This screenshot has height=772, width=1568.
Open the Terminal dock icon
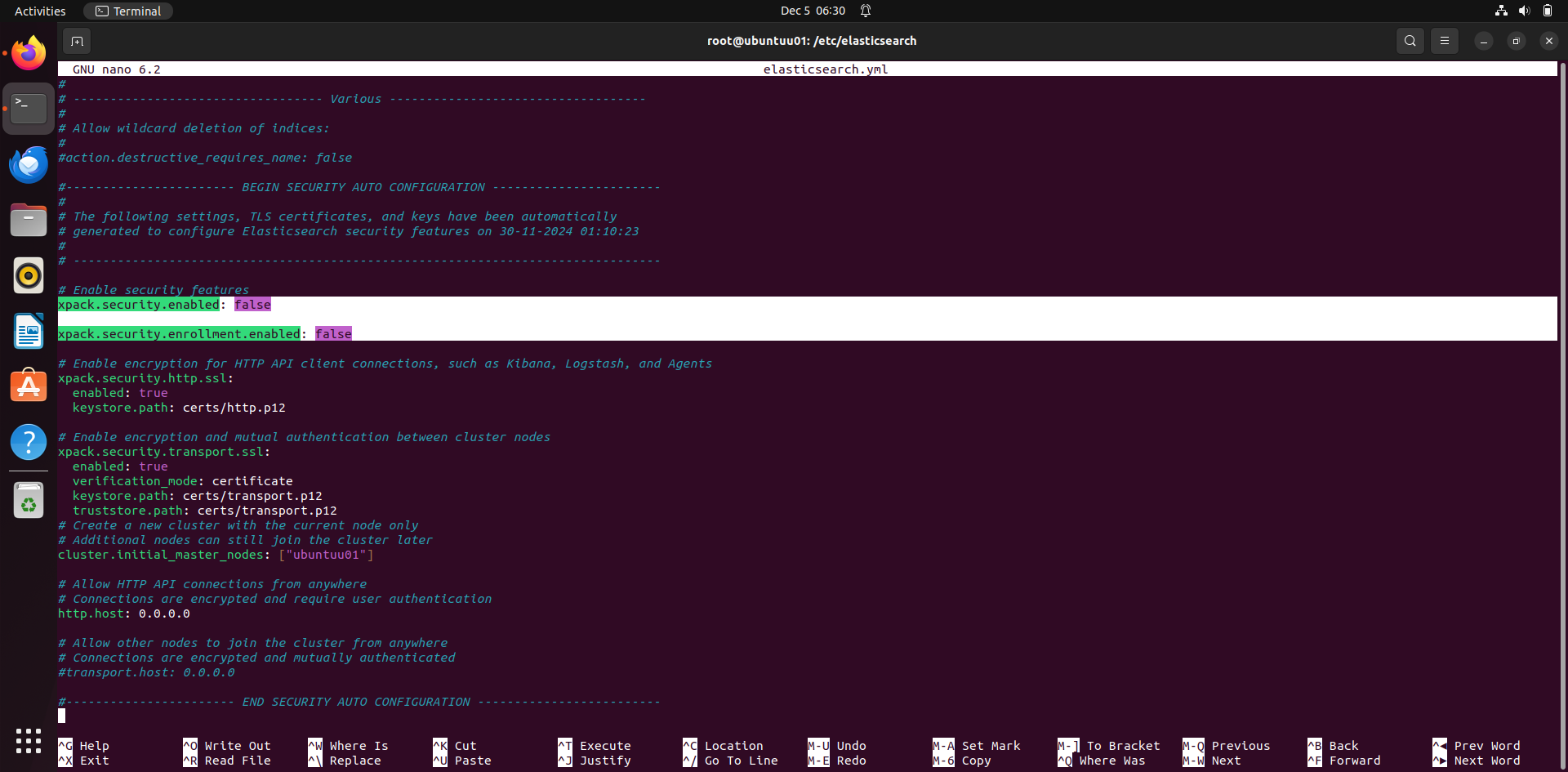pos(29,109)
